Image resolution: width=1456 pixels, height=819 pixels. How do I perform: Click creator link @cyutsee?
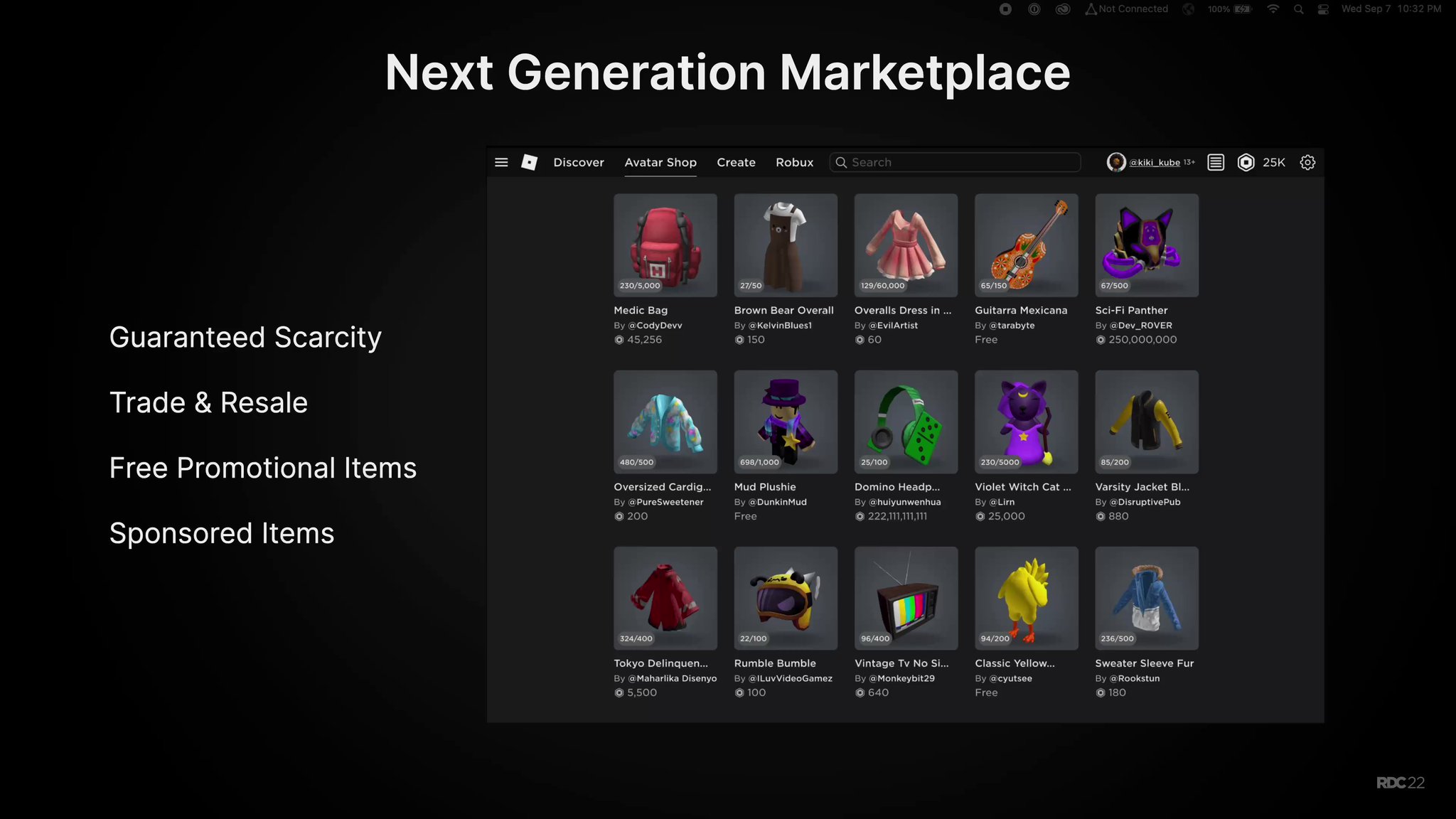(x=1010, y=678)
